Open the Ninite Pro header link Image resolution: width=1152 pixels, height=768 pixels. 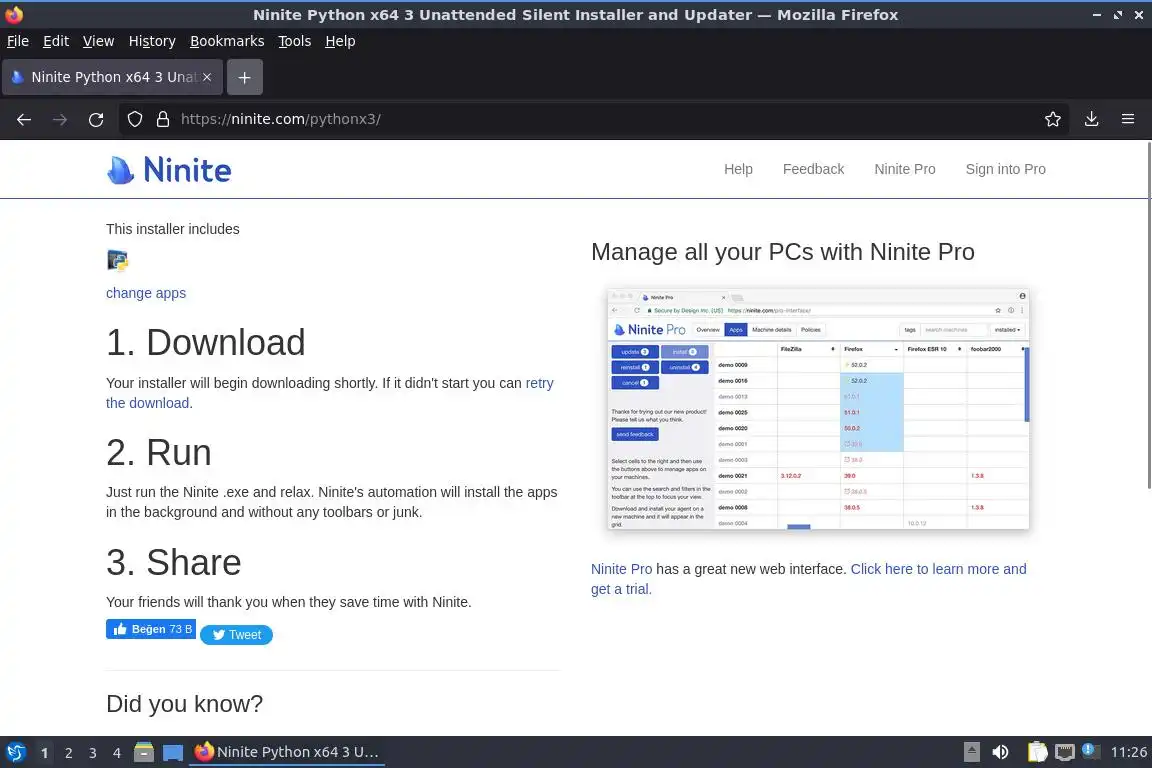pyautogui.click(x=904, y=169)
